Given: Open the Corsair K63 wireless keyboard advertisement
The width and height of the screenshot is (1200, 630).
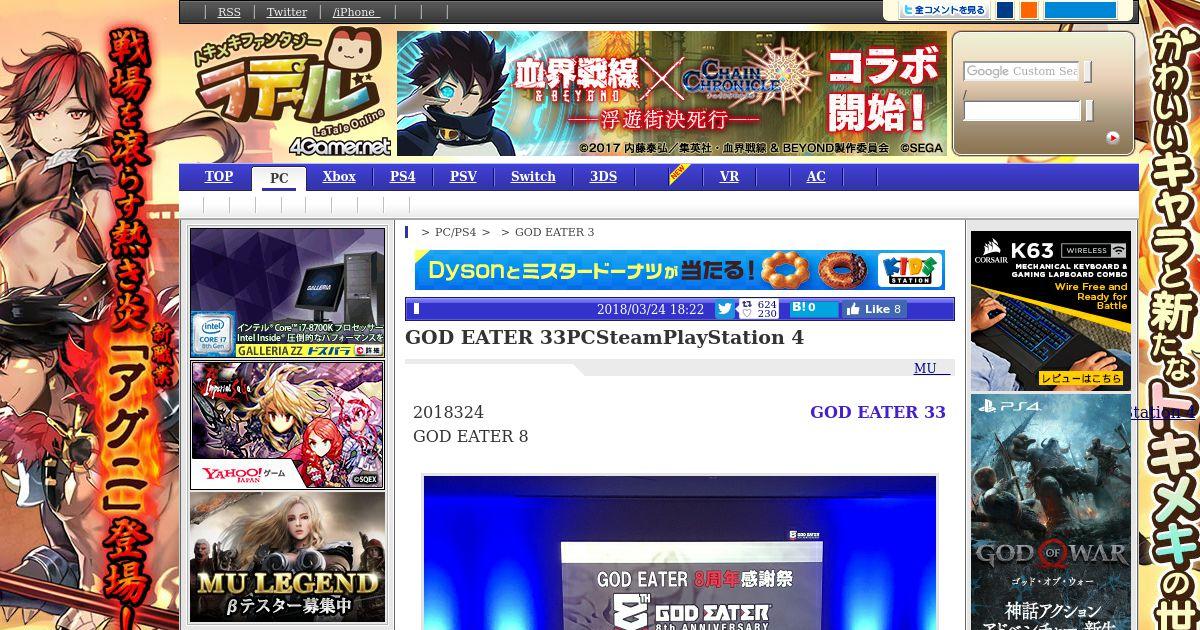Looking at the screenshot, I should 1051,311.
